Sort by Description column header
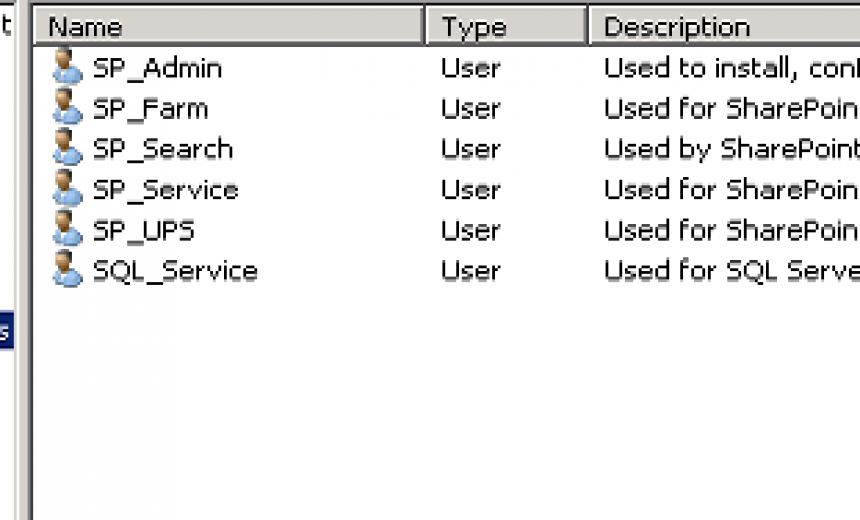The height and width of the screenshot is (520, 860). (725, 26)
